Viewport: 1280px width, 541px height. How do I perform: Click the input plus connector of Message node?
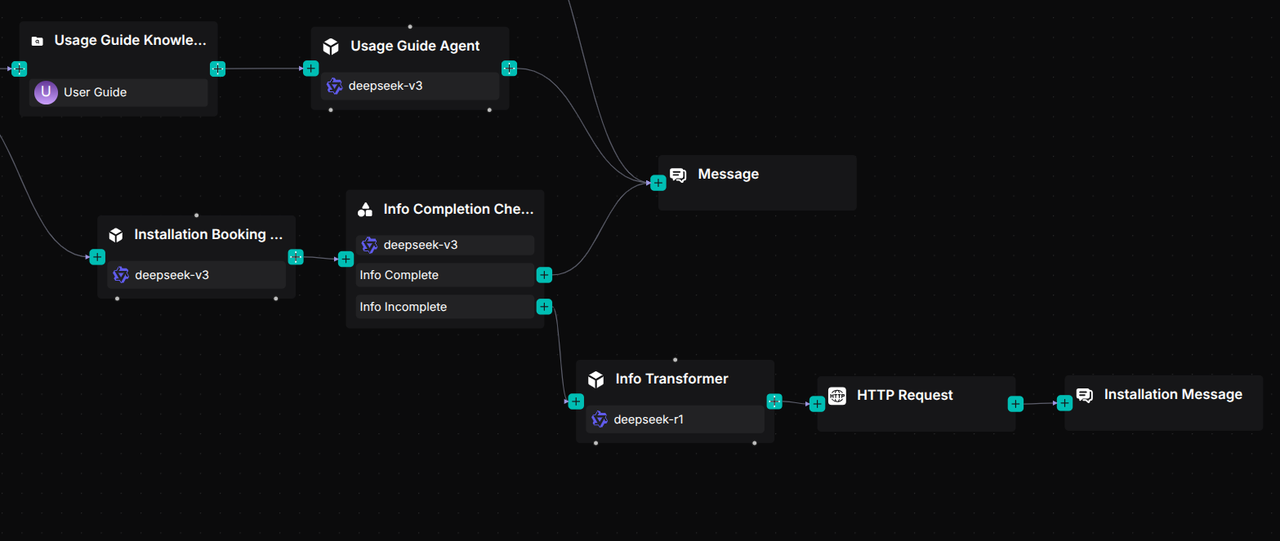pyautogui.click(x=658, y=183)
